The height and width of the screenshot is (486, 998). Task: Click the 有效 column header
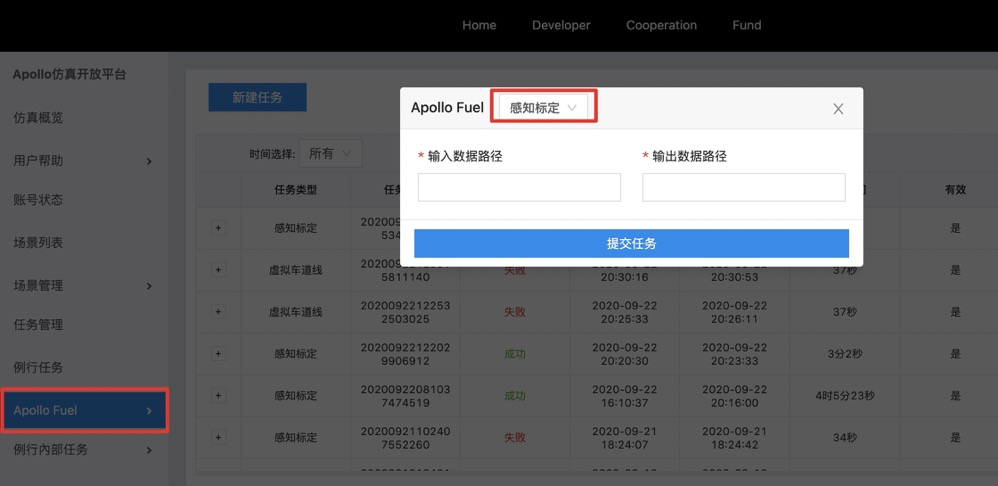click(955, 190)
